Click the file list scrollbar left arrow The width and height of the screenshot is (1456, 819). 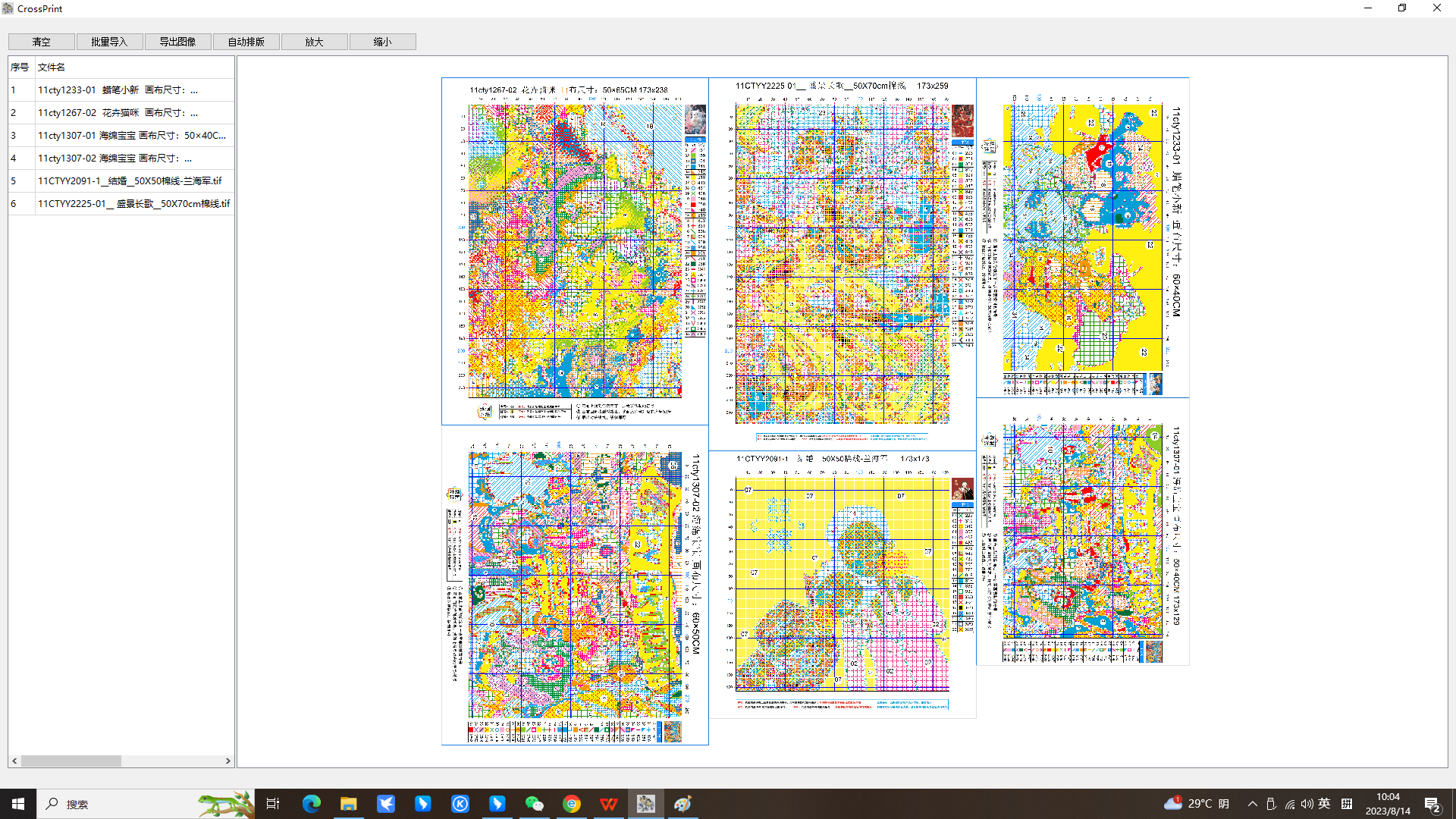pos(14,761)
